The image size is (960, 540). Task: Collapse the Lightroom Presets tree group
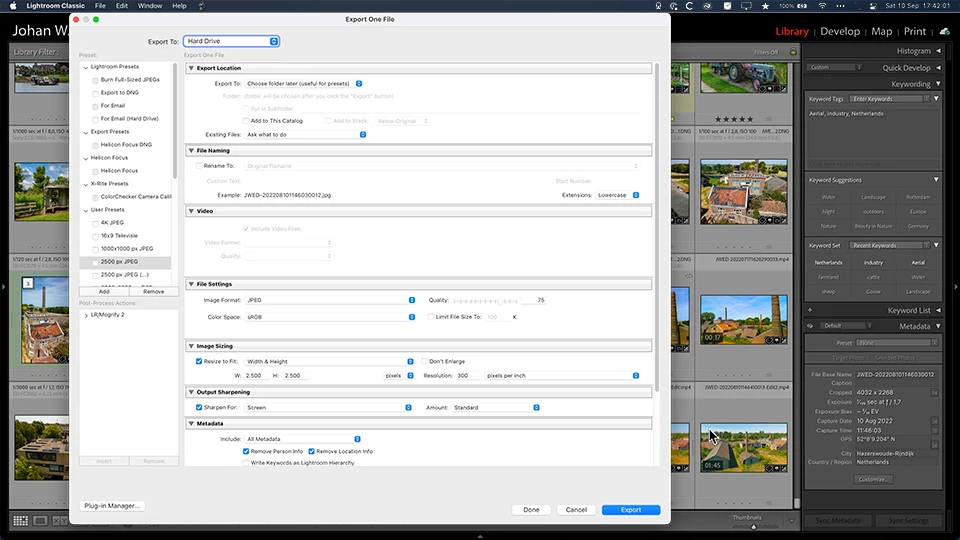86,67
